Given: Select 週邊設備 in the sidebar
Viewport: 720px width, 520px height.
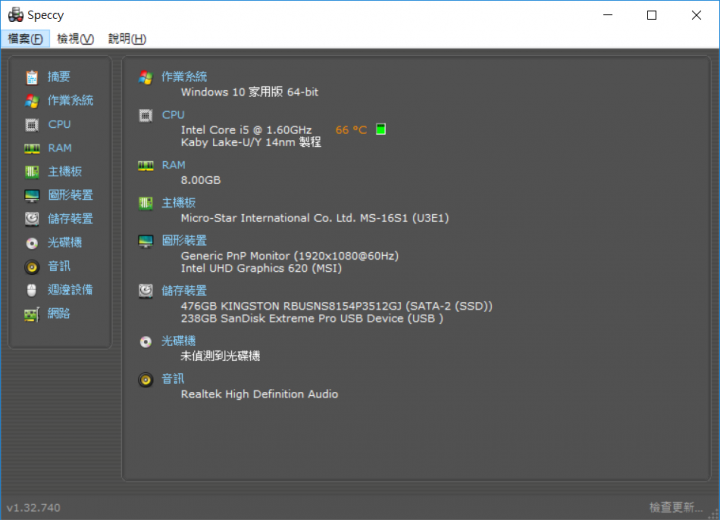Looking at the screenshot, I should 70,290.
